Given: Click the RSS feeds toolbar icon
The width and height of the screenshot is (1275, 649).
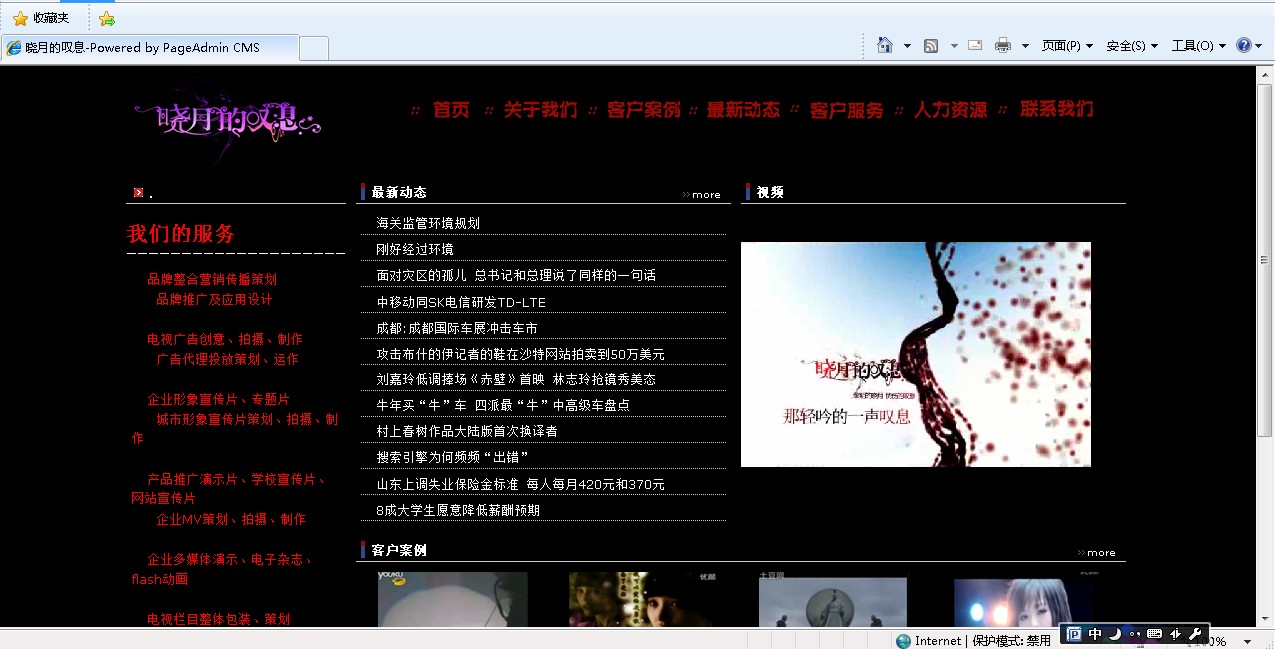Looking at the screenshot, I should [x=931, y=45].
